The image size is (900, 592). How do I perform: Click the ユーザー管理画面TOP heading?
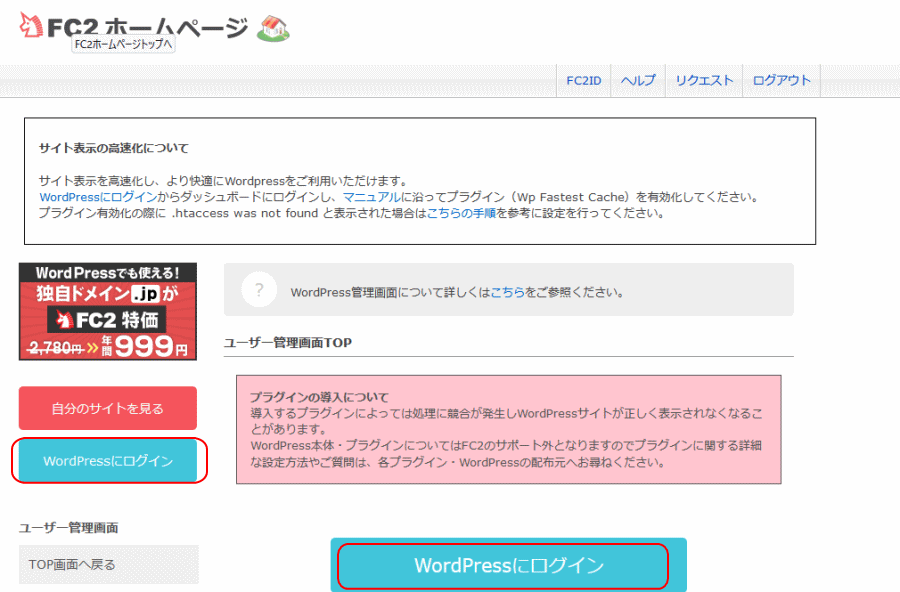pyautogui.click(x=288, y=343)
